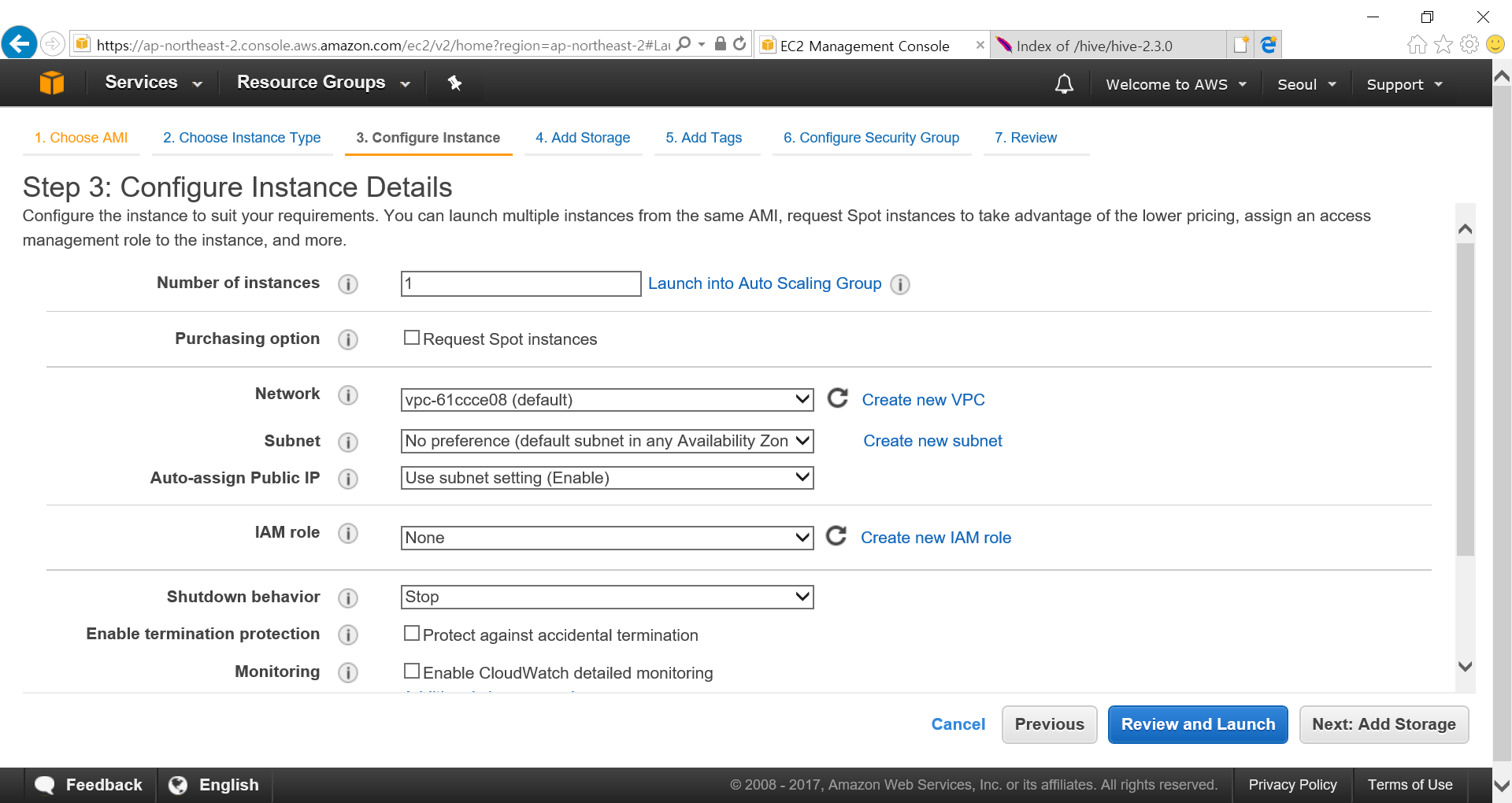Expand the Resource Groups menu
1512x803 pixels.
click(324, 83)
